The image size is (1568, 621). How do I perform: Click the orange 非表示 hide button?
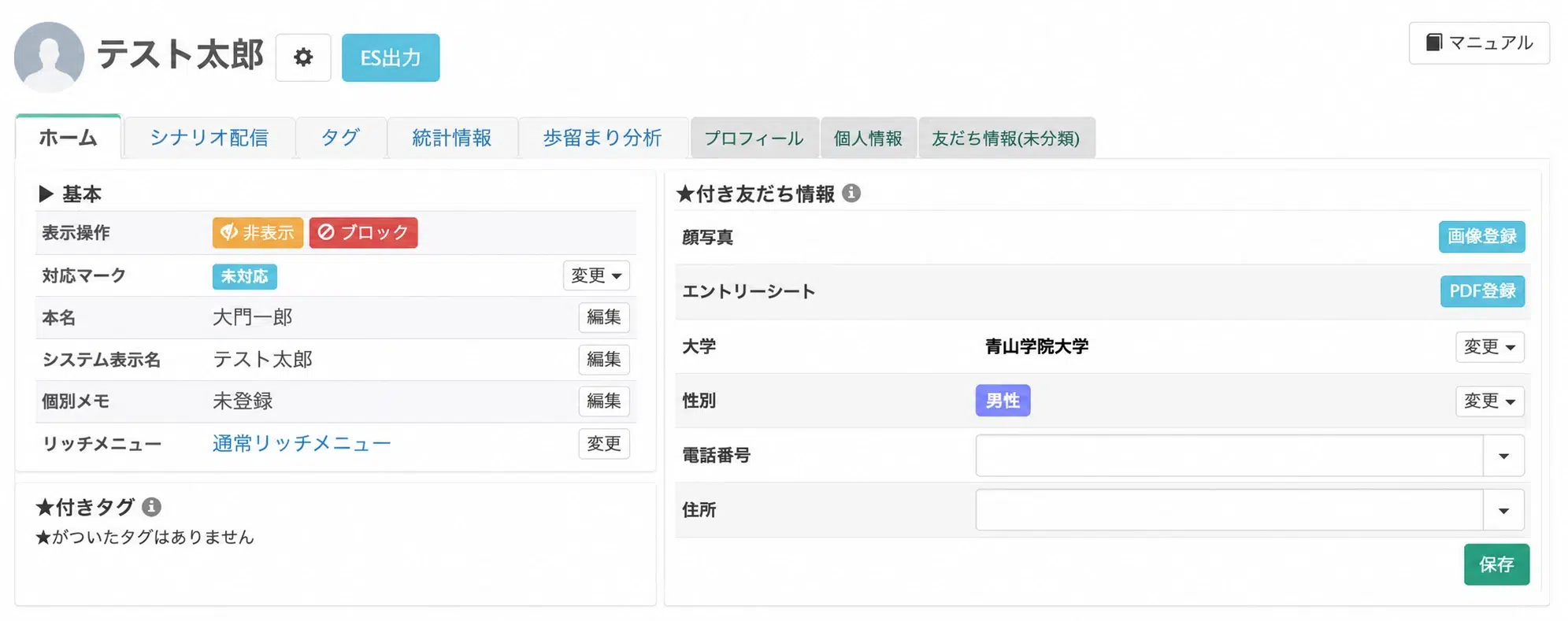point(258,233)
